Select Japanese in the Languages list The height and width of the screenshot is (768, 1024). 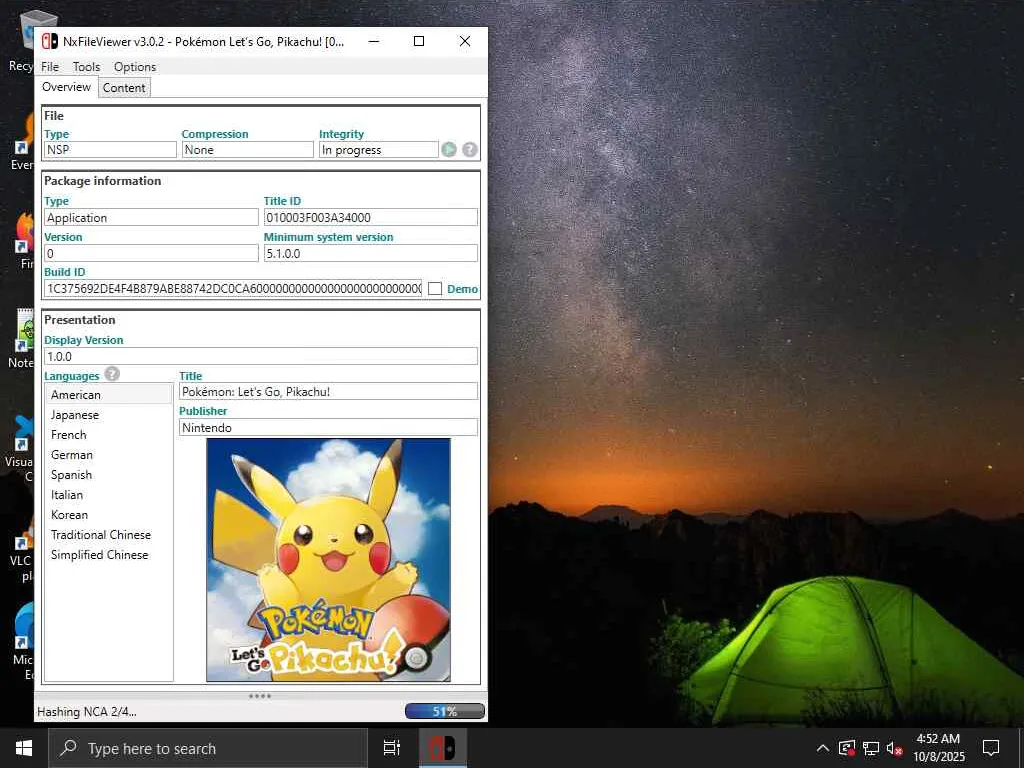coord(108,415)
